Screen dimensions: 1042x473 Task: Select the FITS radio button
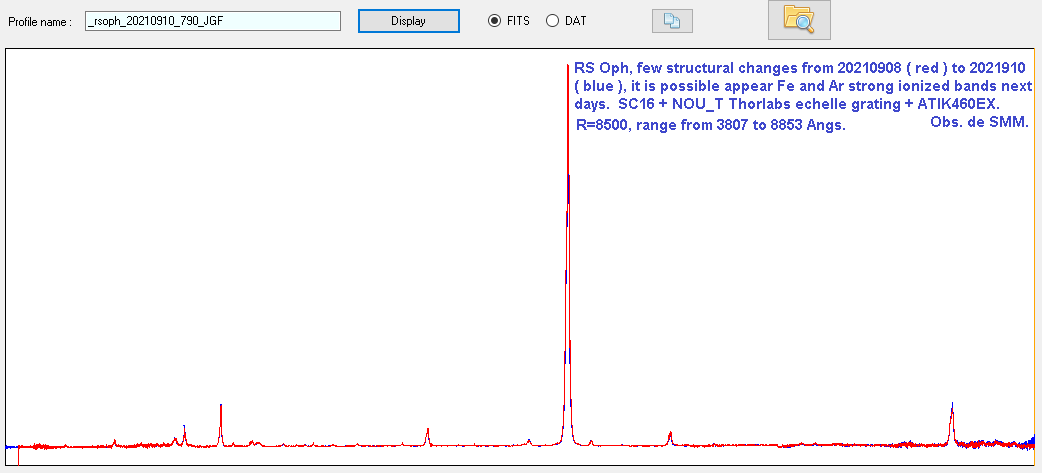click(493, 21)
